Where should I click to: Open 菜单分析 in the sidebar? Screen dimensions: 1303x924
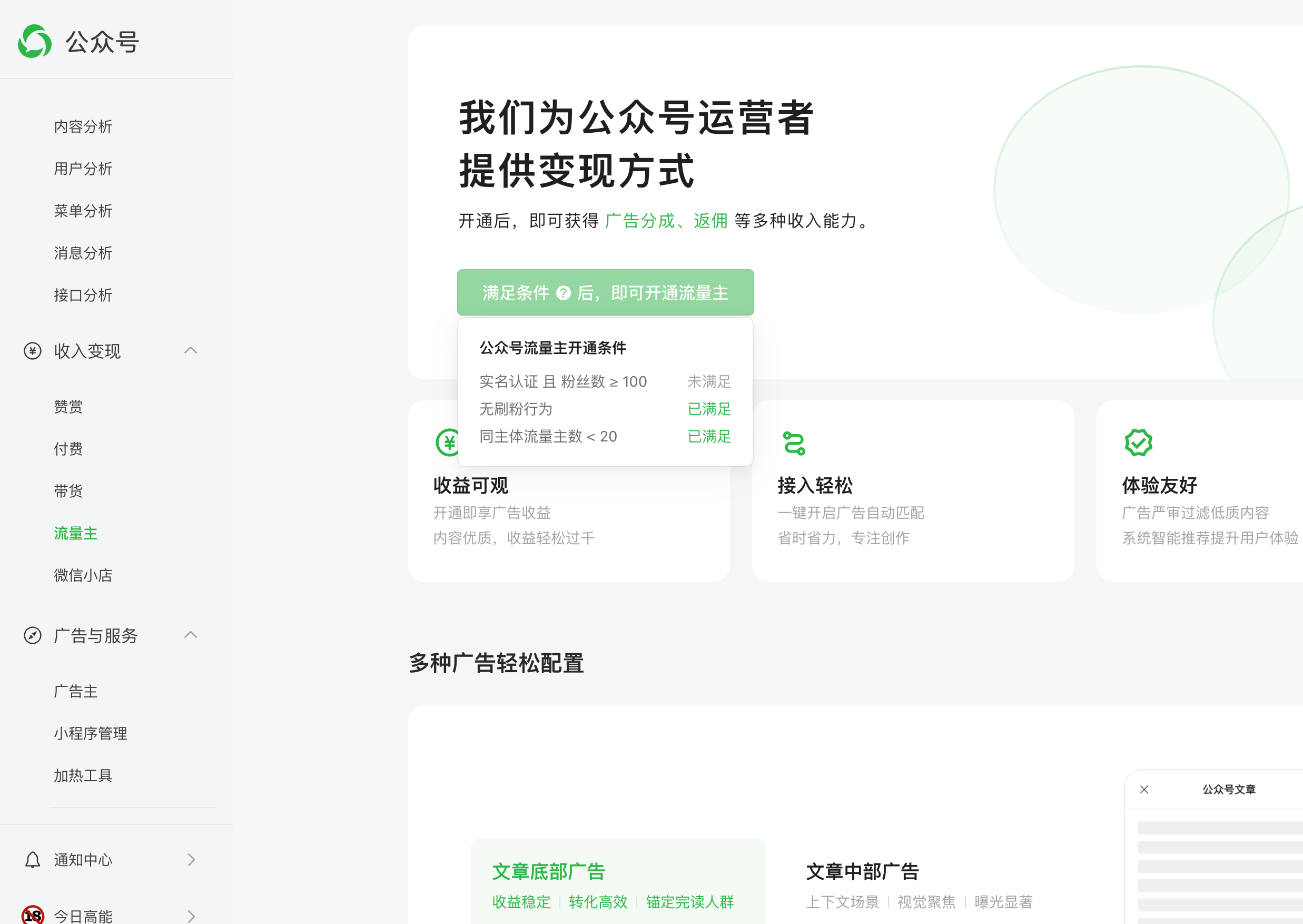pos(83,211)
